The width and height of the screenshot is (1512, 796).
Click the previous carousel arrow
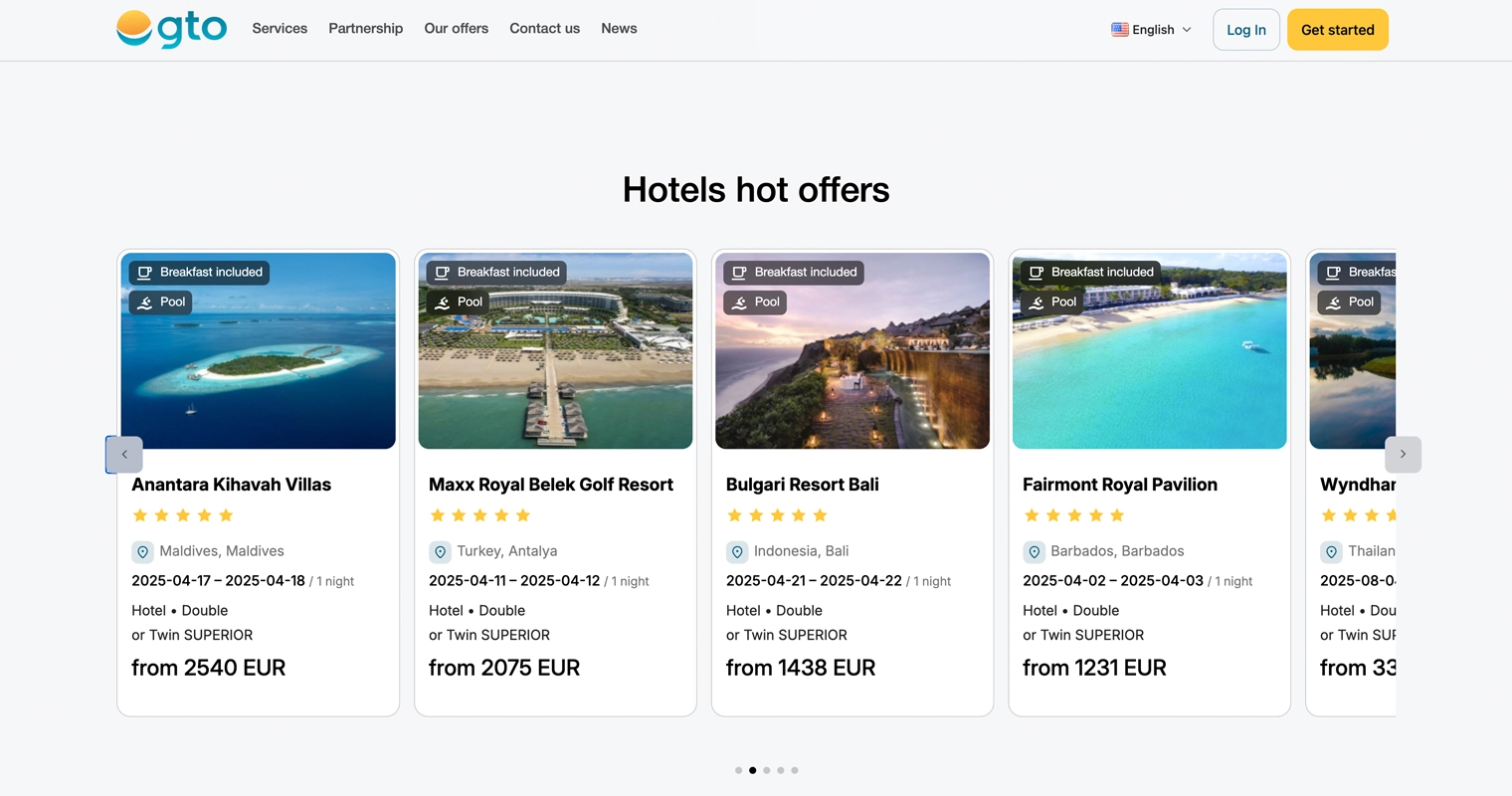point(124,455)
